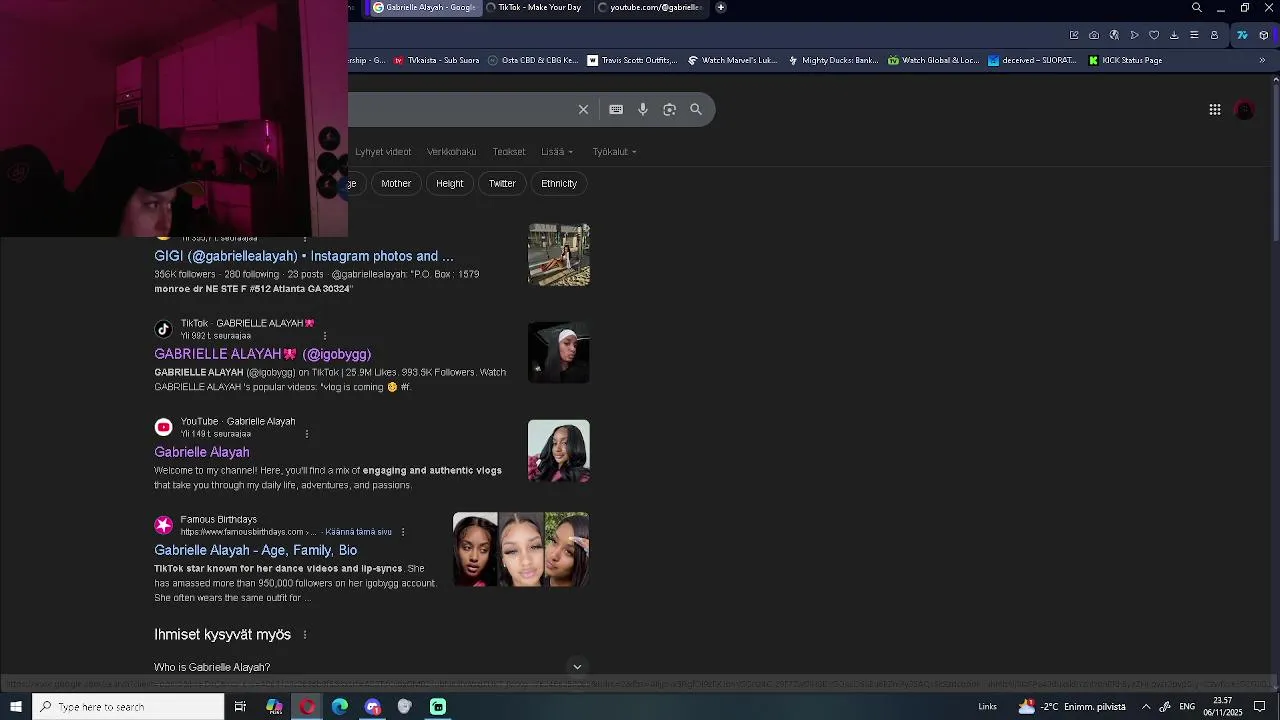This screenshot has height=720, width=1280.
Task: Select the Teokset search filter
Action: click(x=509, y=152)
